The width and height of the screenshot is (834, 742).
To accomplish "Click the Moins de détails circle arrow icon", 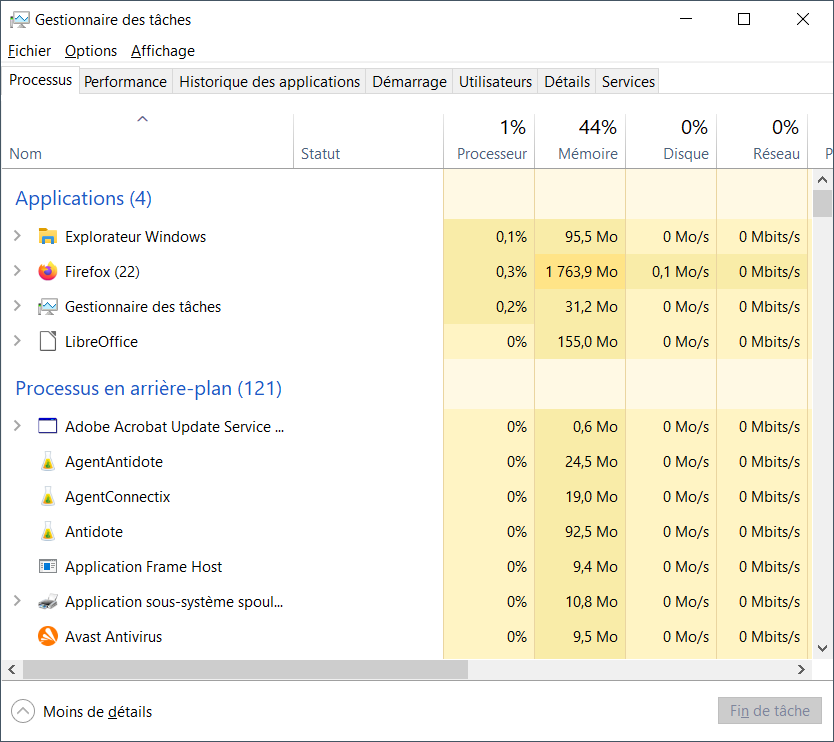I will (23, 711).
